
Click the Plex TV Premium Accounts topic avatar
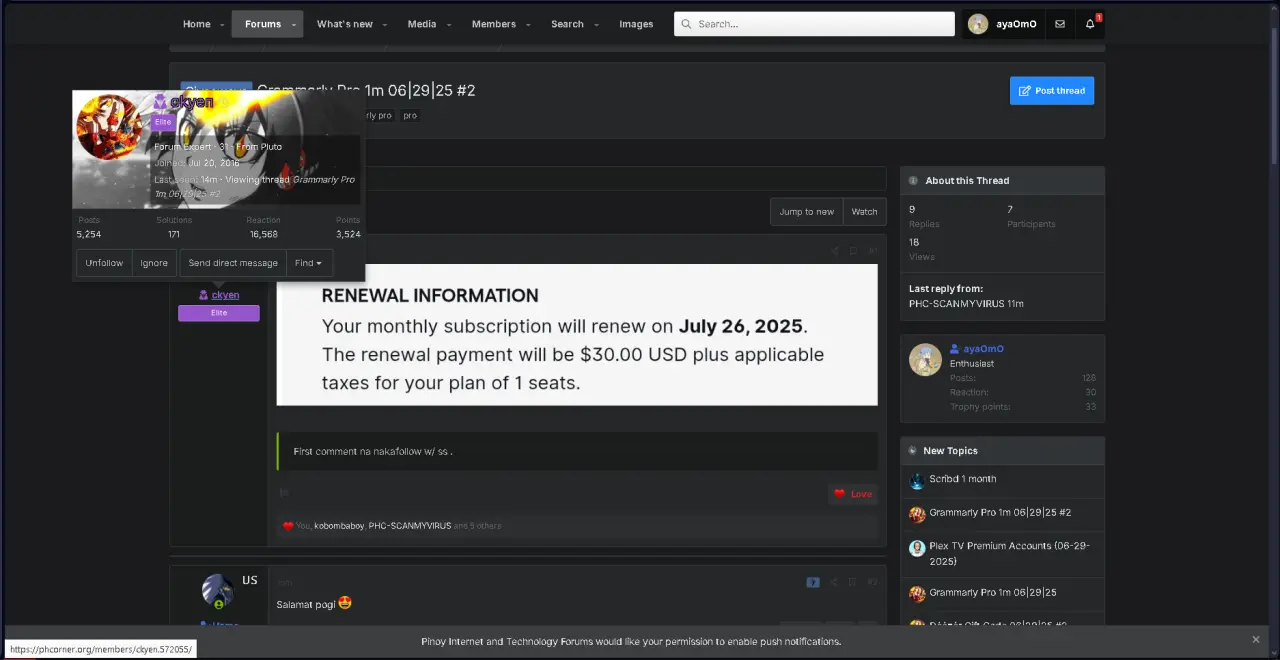pyautogui.click(x=917, y=548)
